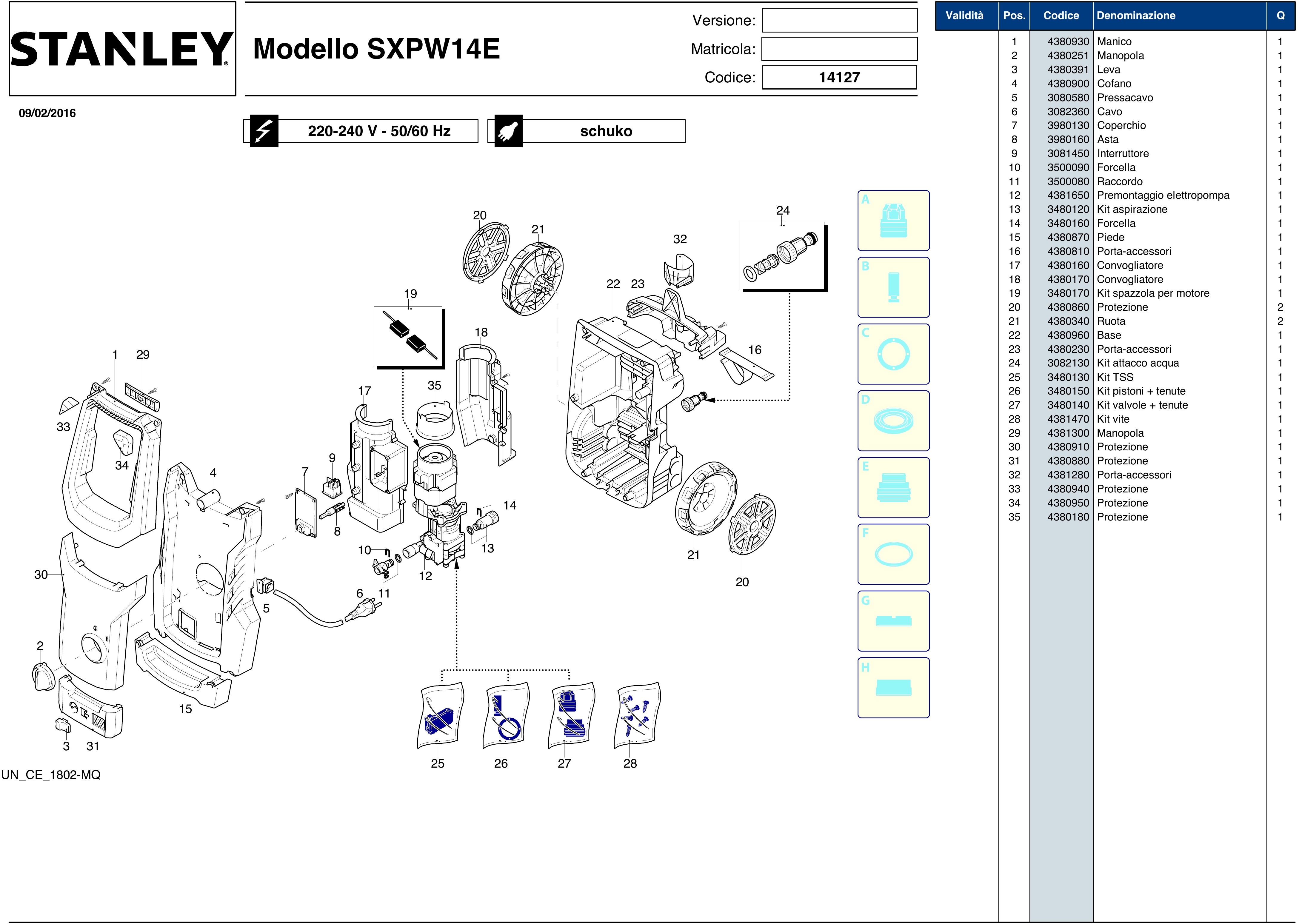Viewport: 1299px width, 924px height.
Task: Click the Validità column header
Action: pos(964,16)
